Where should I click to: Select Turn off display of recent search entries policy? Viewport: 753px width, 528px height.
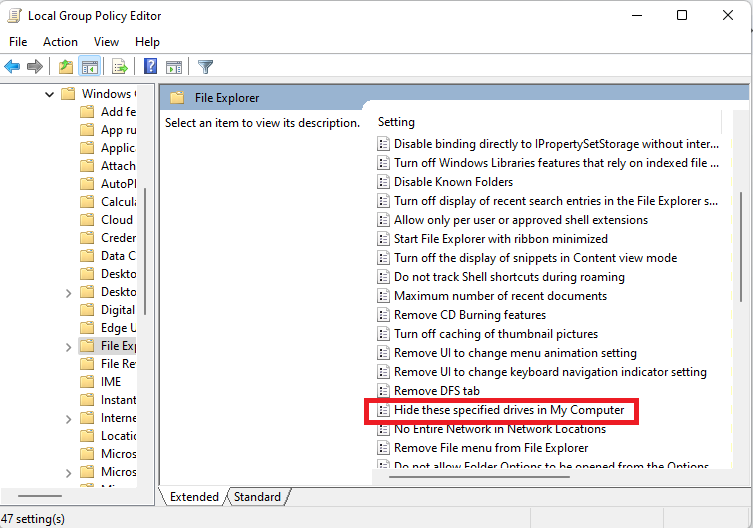pos(556,201)
